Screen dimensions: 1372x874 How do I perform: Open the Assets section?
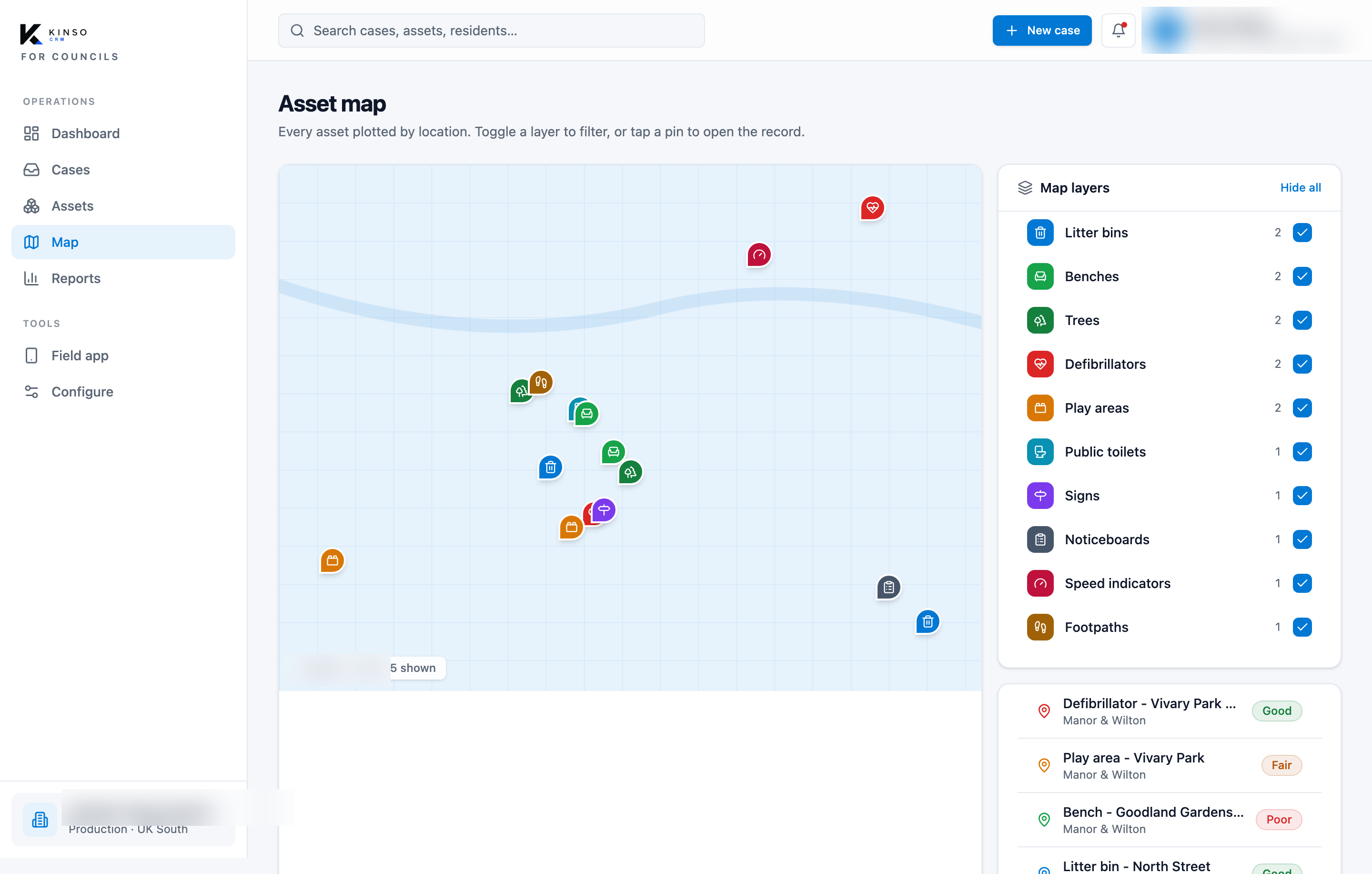(x=123, y=206)
